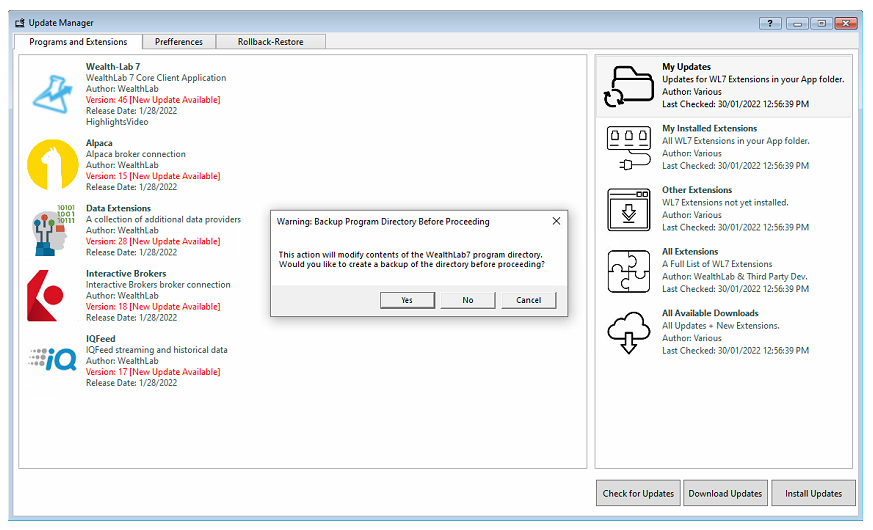Select the Other Extensions category title
Screen dimensions: 873x530
[697, 190]
